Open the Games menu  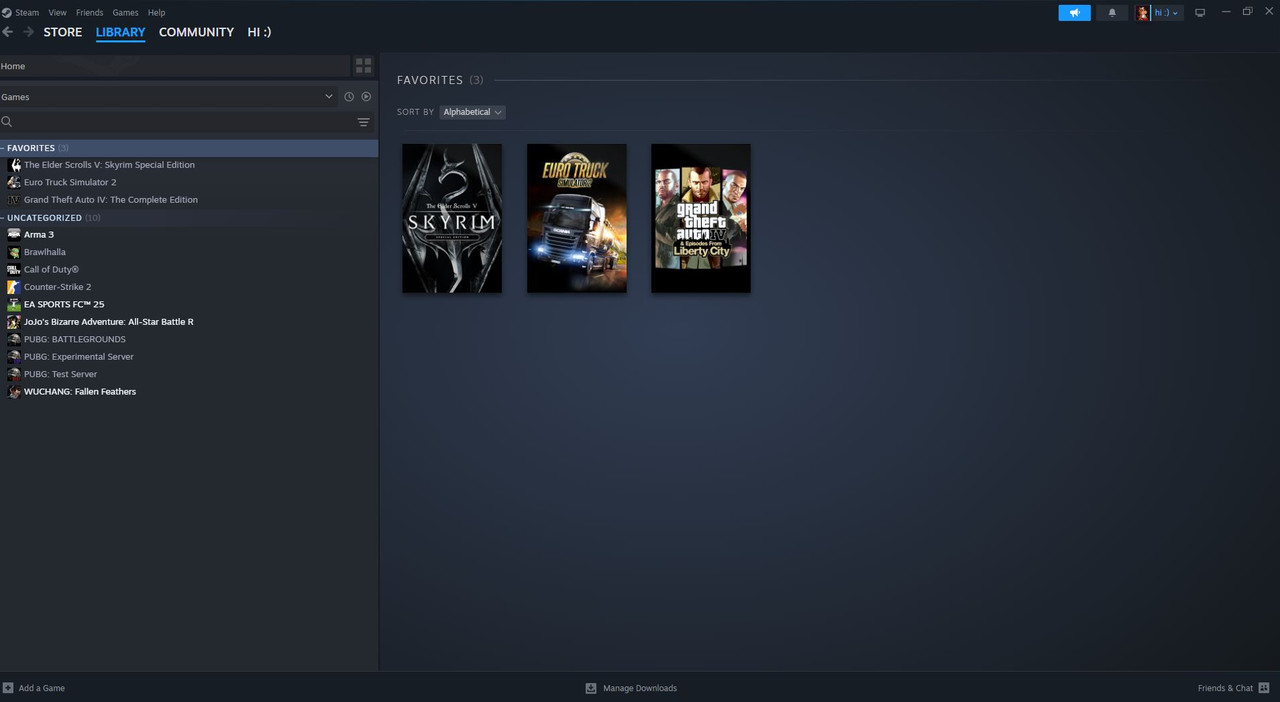[x=125, y=13]
